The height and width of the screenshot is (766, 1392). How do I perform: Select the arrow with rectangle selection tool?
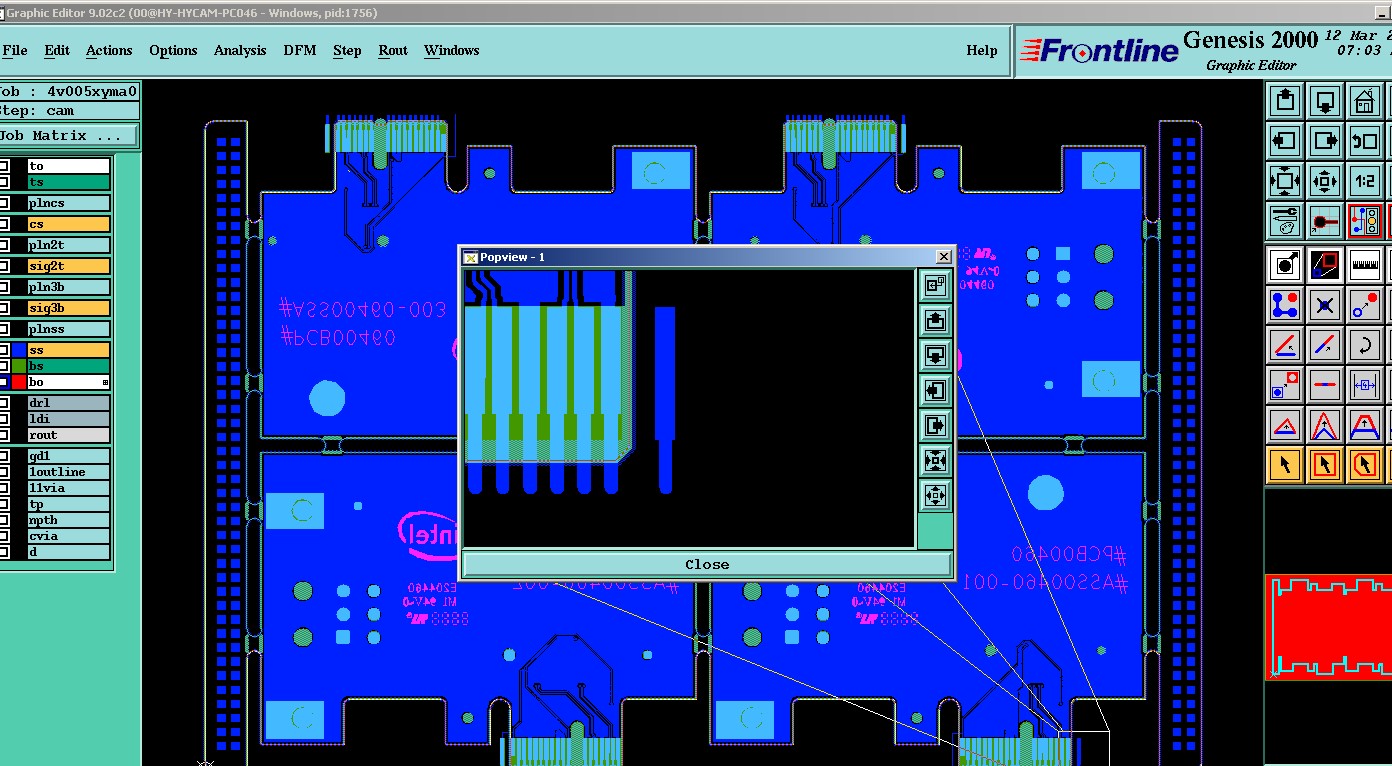click(x=1325, y=464)
